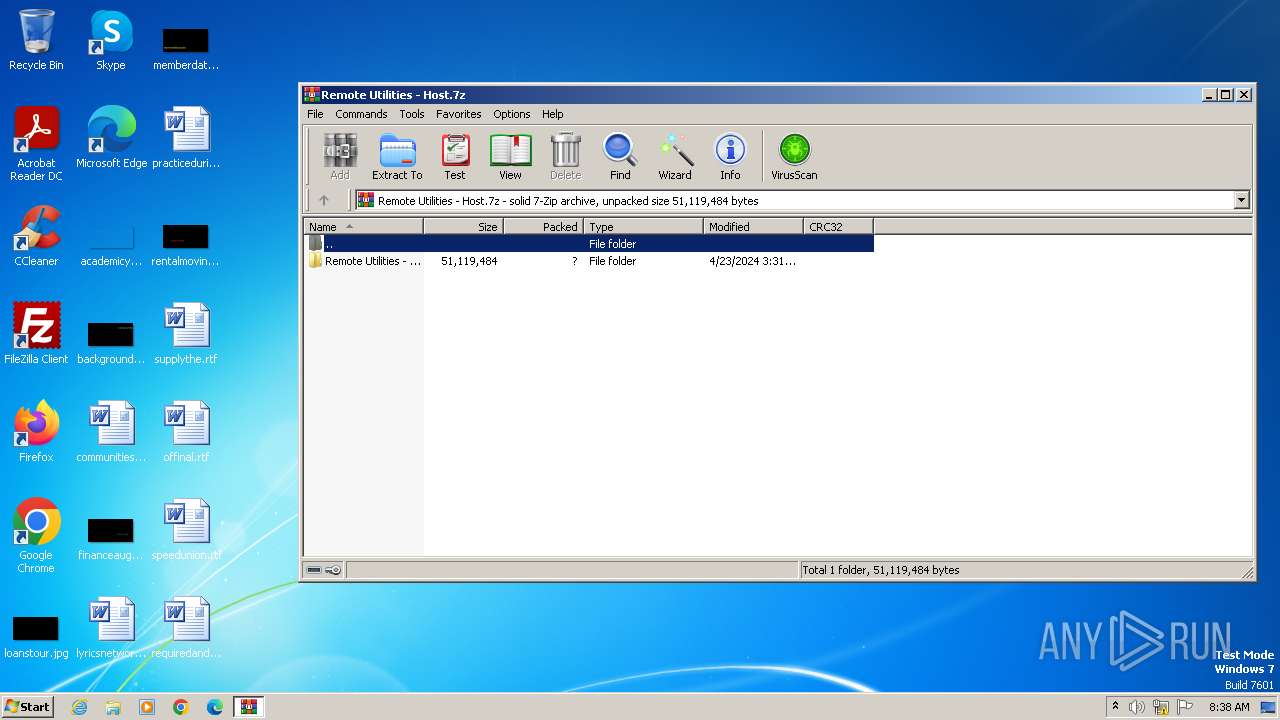The width and height of the screenshot is (1280, 720).
Task: Open Firefox desktop shortcut
Action: pyautogui.click(x=36, y=432)
